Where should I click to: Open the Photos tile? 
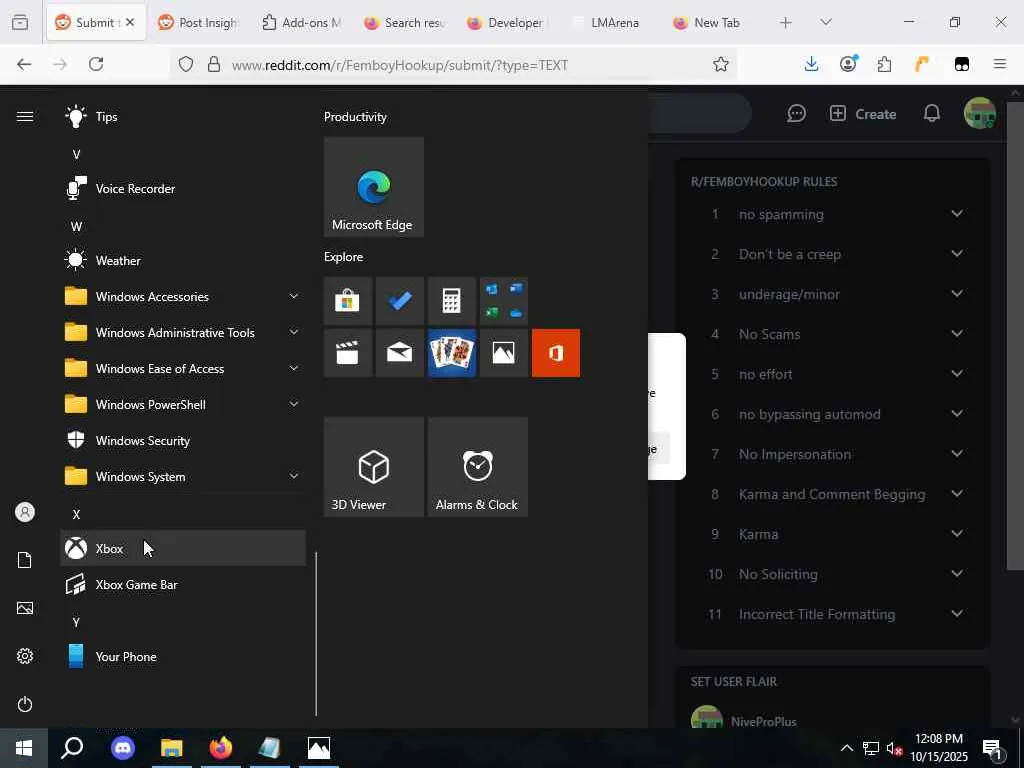tap(504, 353)
